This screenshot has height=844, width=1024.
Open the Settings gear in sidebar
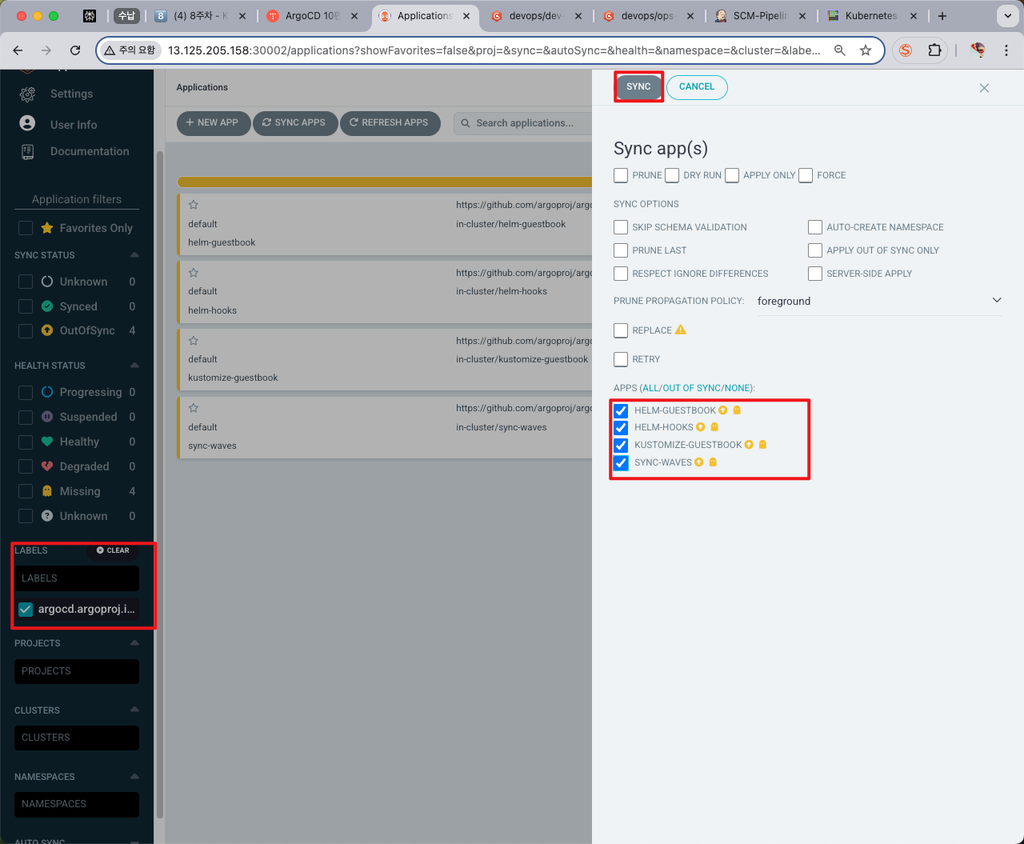pos(27,94)
